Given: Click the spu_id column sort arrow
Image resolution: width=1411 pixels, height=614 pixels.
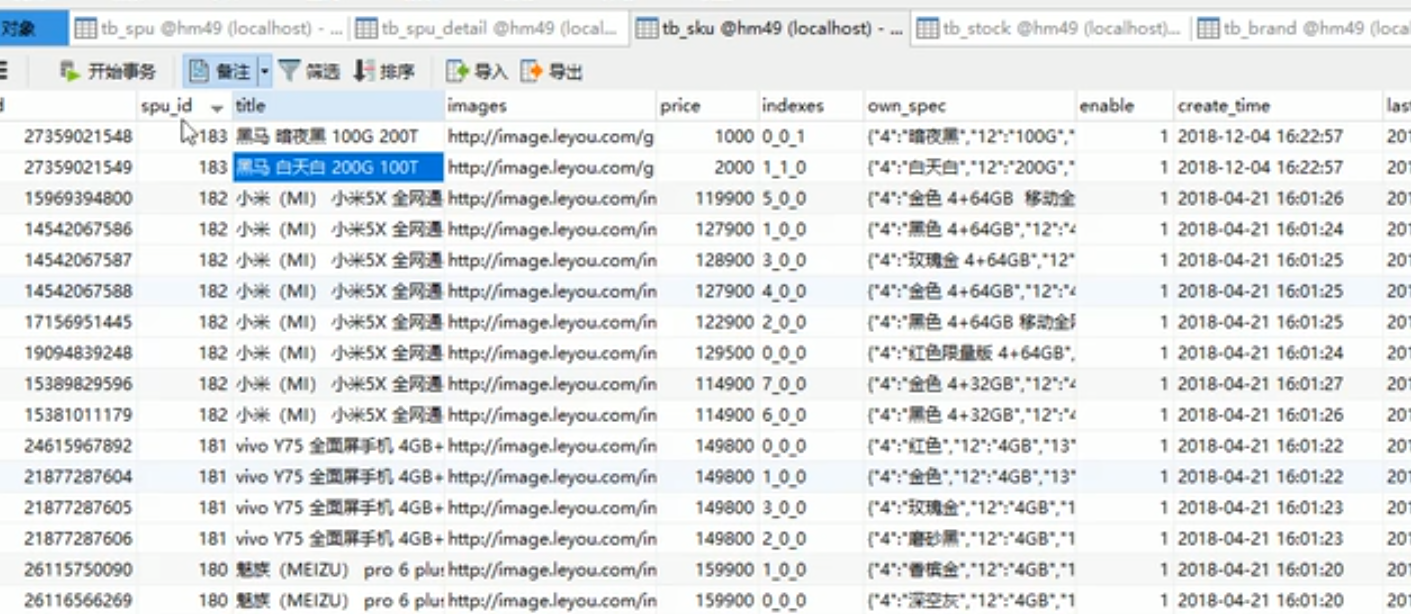Looking at the screenshot, I should coord(217,107).
